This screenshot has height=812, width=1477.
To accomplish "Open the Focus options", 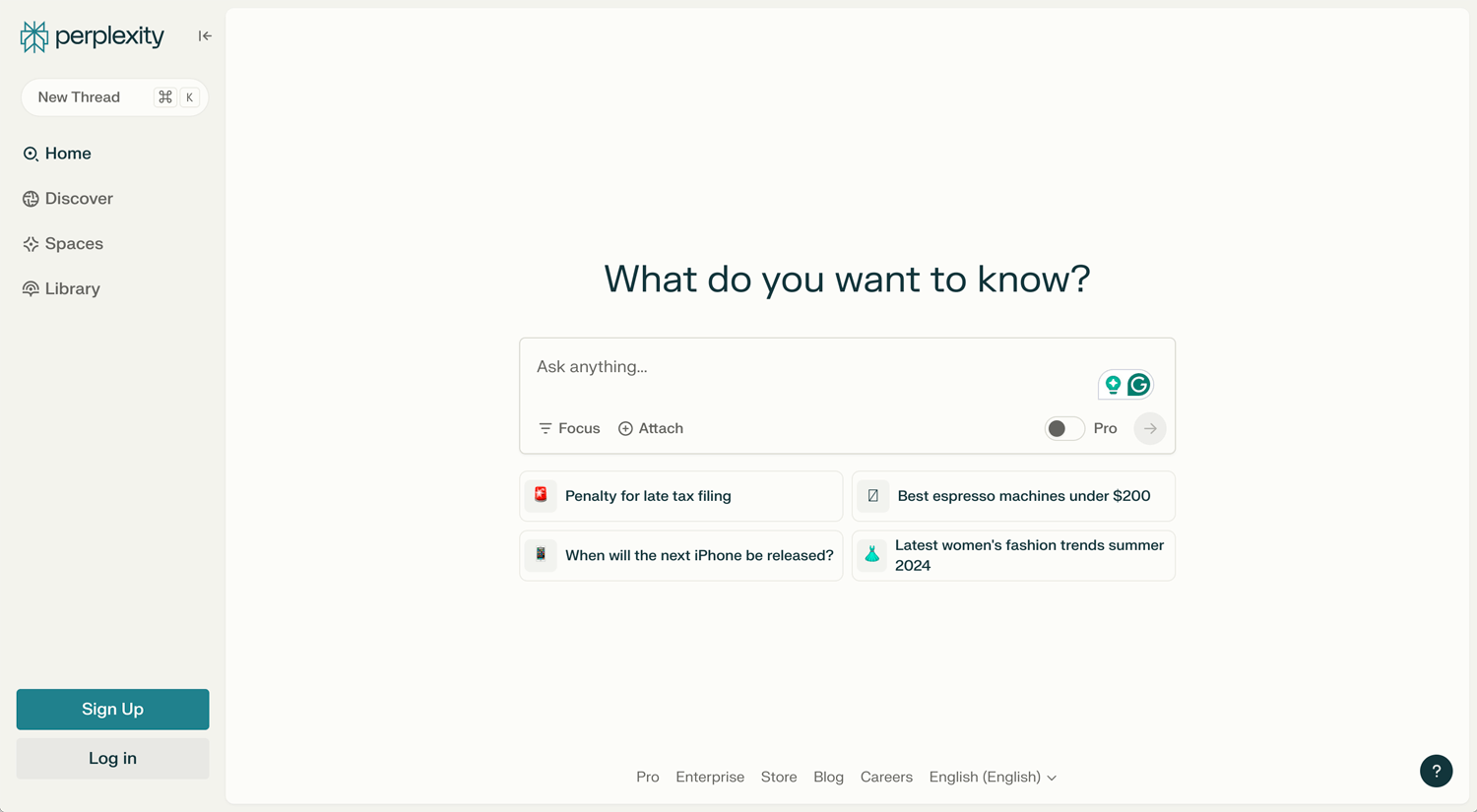I will pos(569,428).
